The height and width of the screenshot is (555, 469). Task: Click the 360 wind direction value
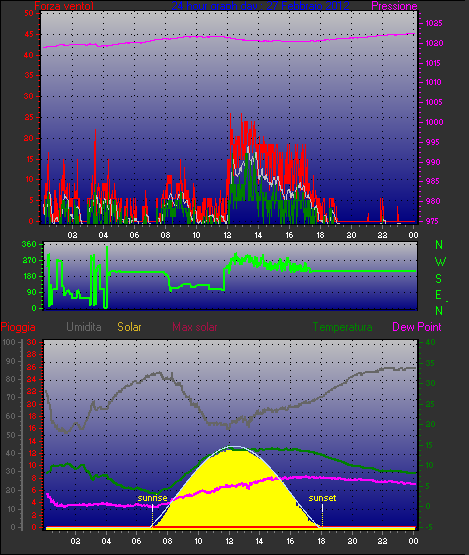(x=29, y=244)
